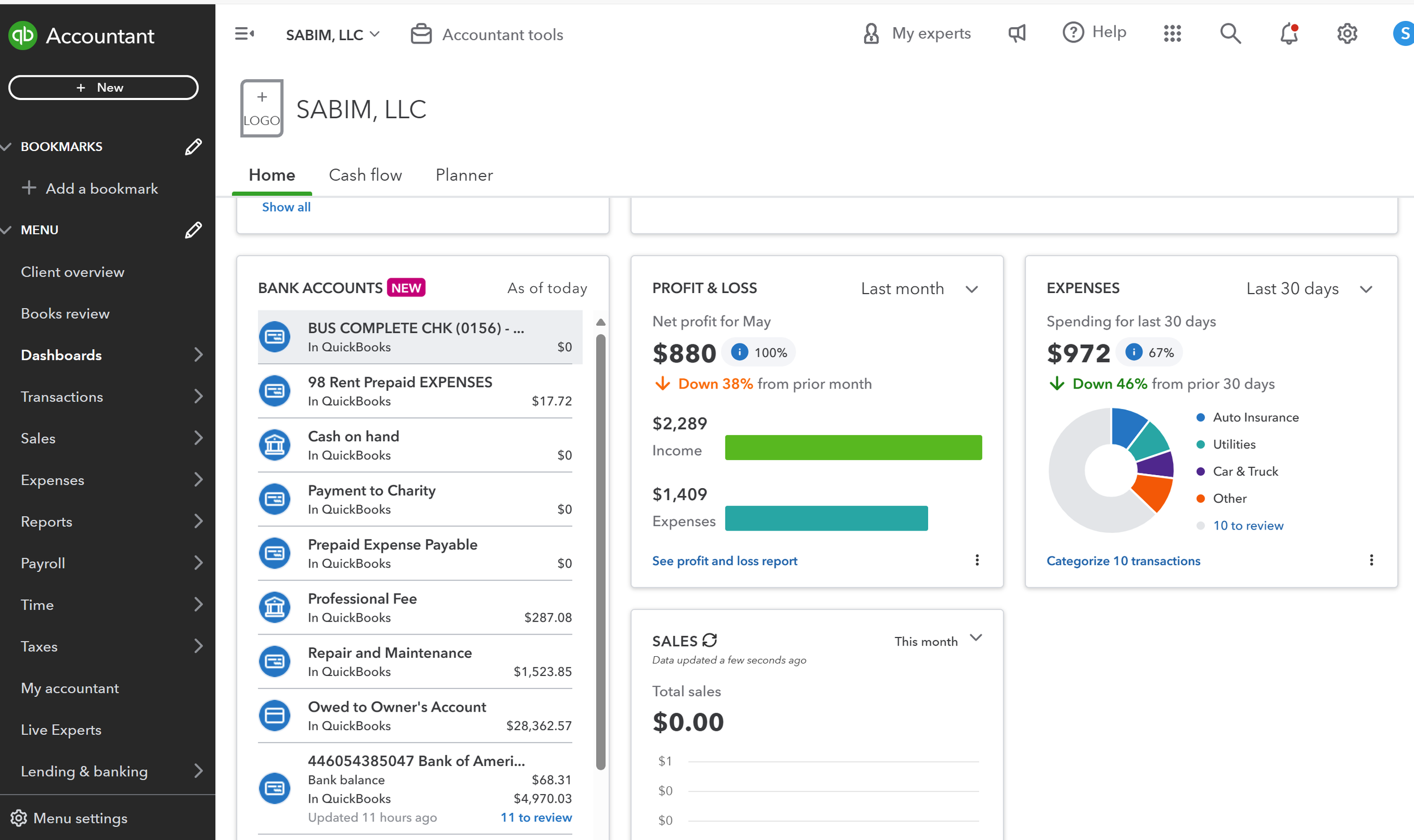Collapse the navigation sidebar
This screenshot has width=1414, height=840.
(244, 34)
